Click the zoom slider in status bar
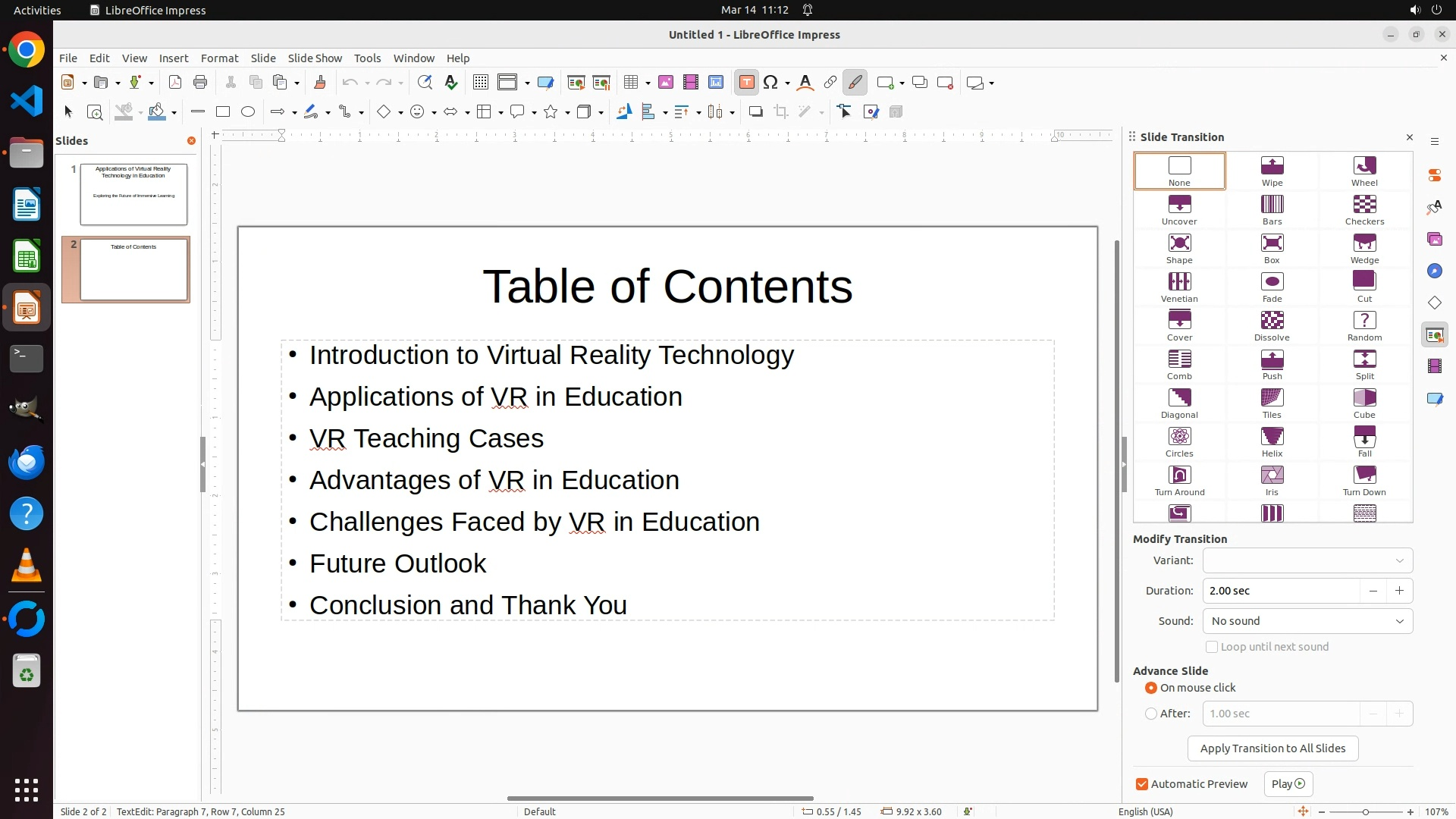Image resolution: width=1456 pixels, height=819 pixels. [1365, 812]
